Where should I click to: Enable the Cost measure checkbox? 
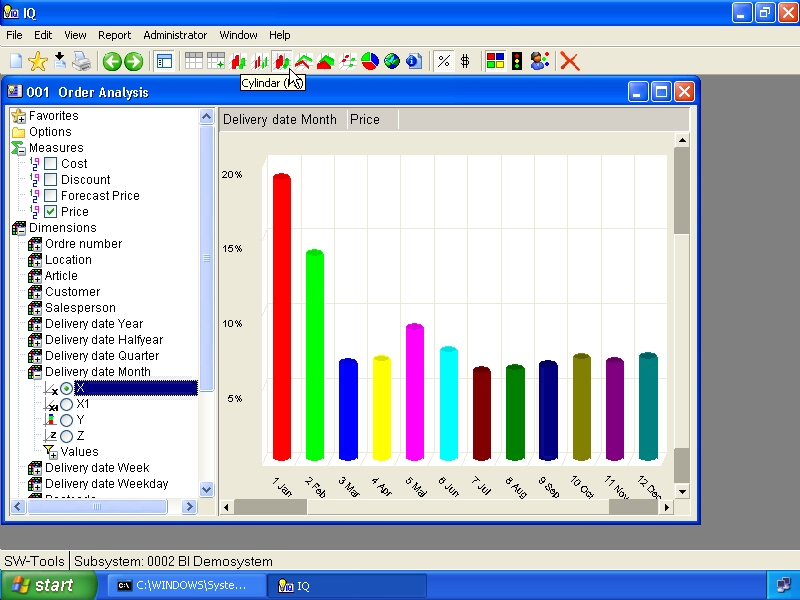51,164
